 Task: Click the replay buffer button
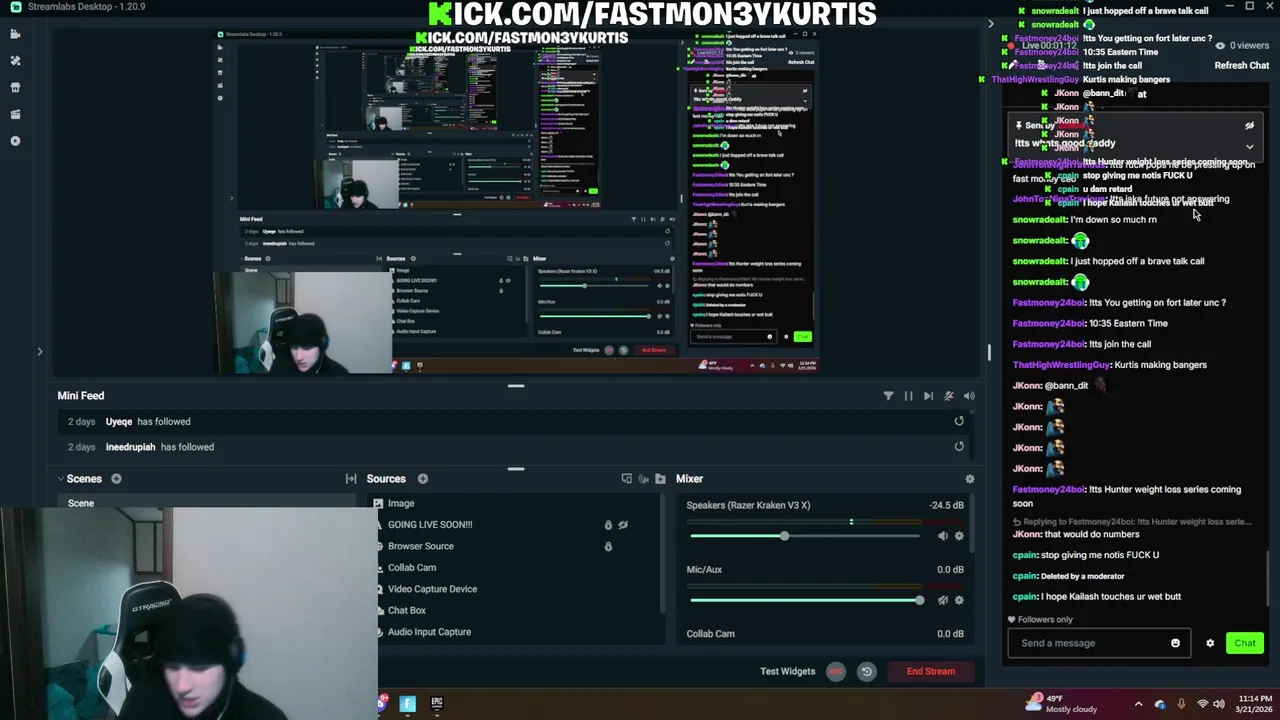(866, 672)
